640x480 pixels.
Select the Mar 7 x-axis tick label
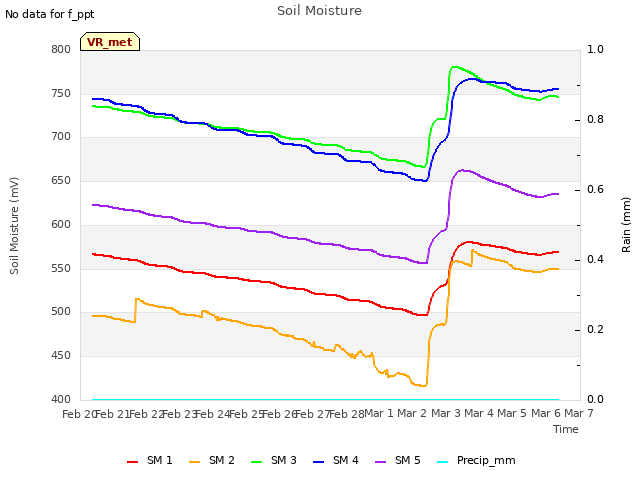pyautogui.click(x=579, y=413)
